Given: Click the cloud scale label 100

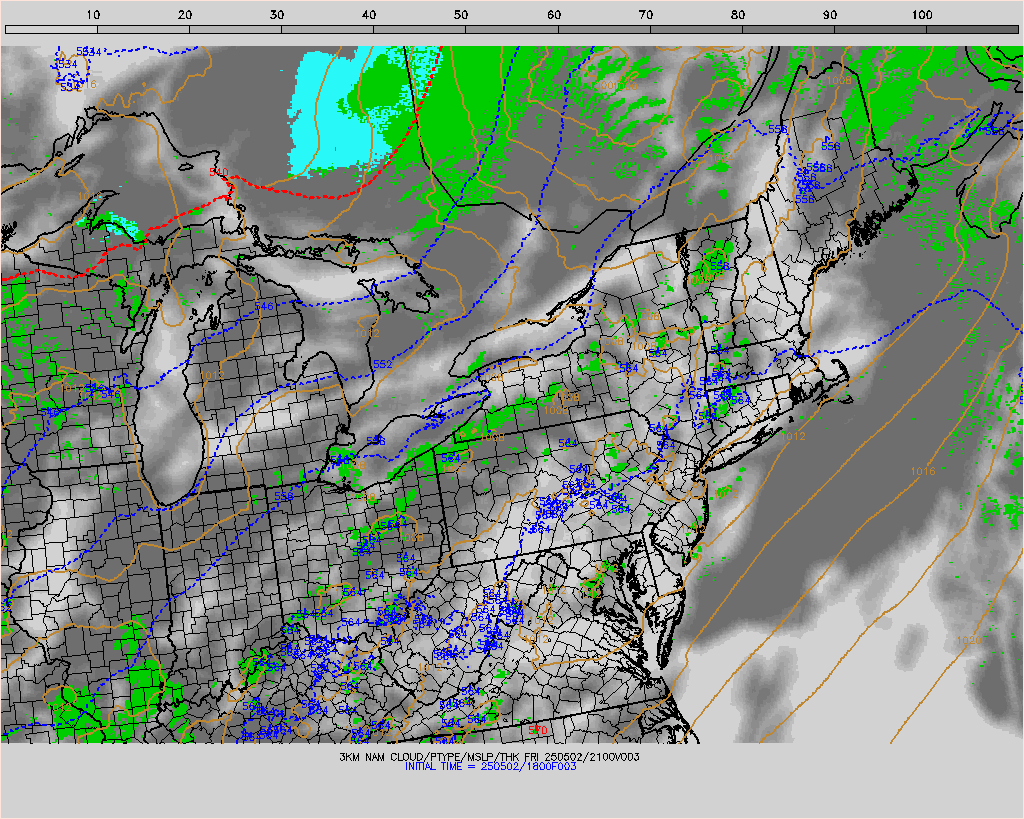Looking at the screenshot, I should [922, 14].
